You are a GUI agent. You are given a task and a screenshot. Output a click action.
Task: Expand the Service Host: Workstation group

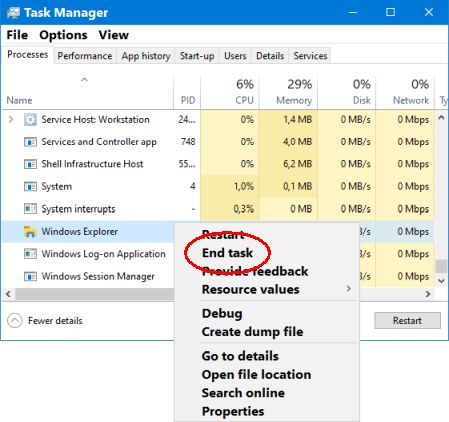[11, 119]
